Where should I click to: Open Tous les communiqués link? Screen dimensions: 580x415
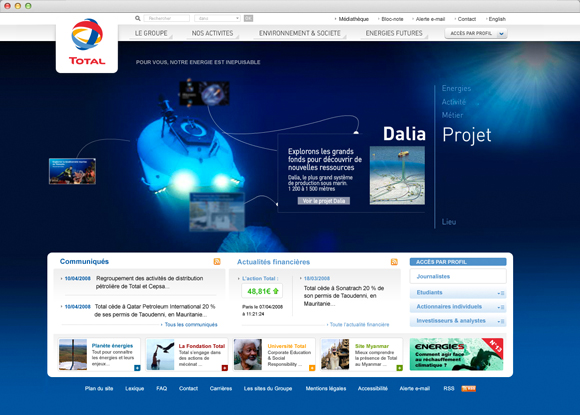click(191, 324)
